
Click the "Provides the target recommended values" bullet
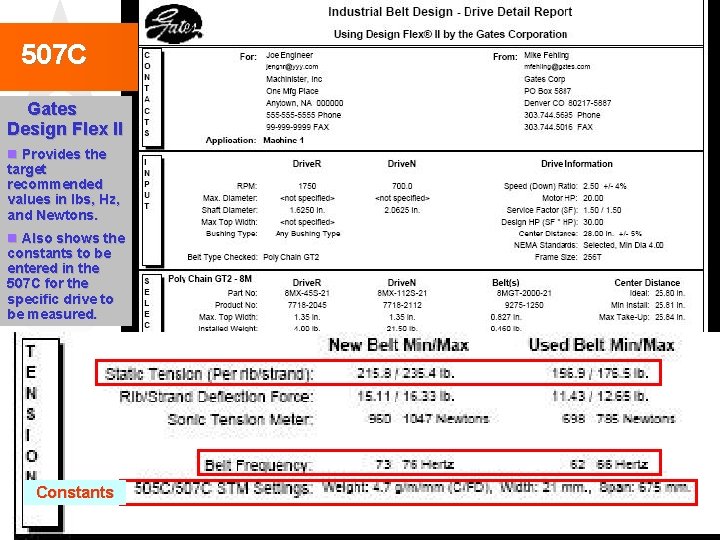[63, 185]
